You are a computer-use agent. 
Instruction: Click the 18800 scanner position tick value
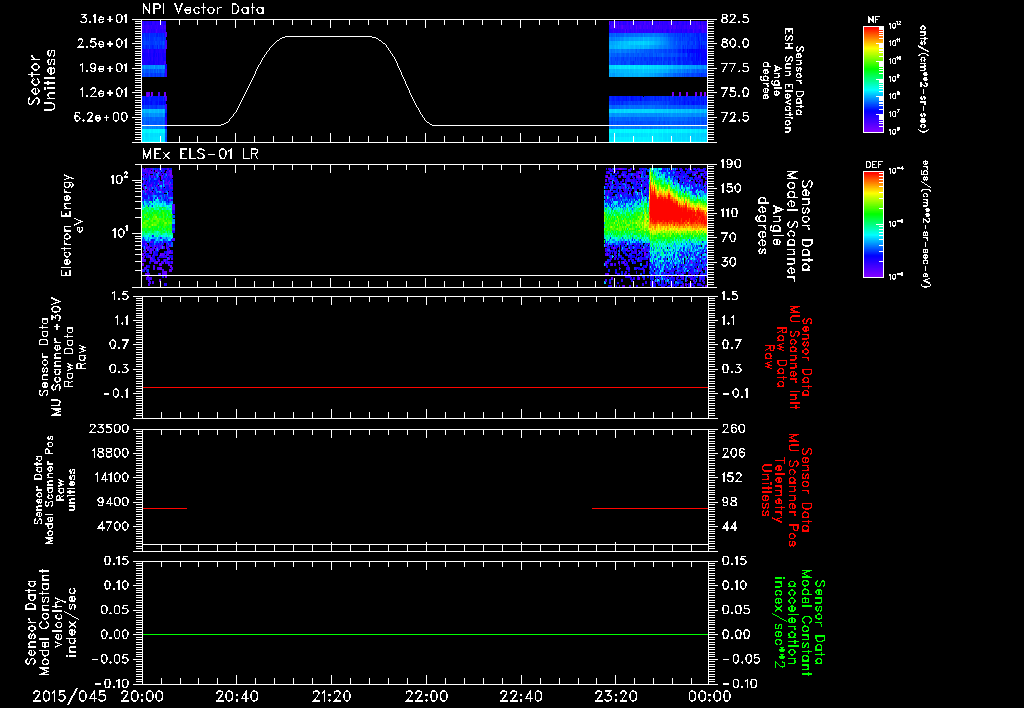110,453
